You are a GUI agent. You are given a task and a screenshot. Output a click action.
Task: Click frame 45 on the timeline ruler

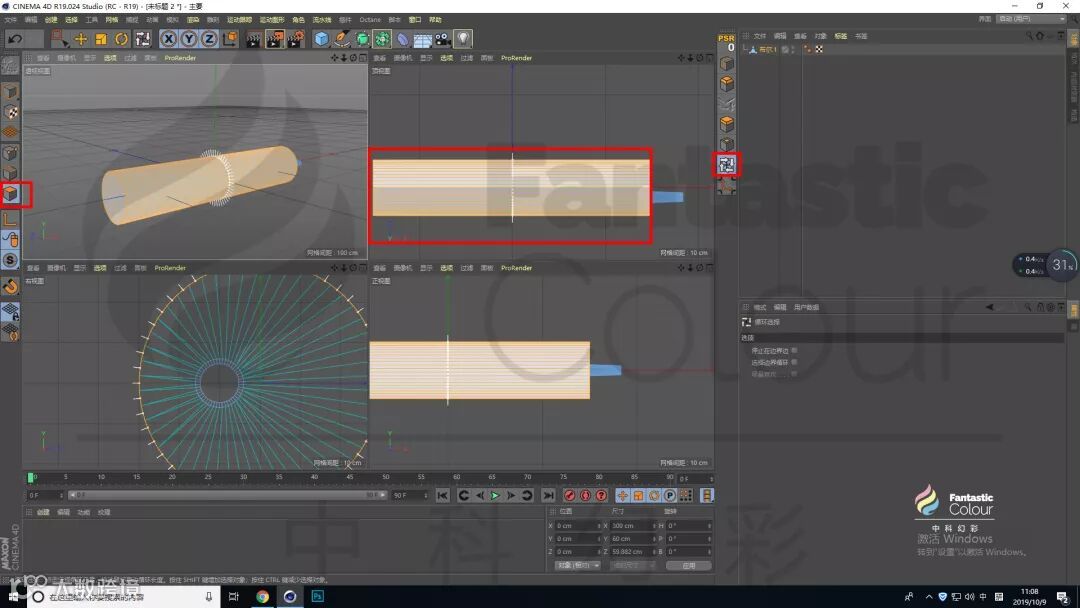pos(349,478)
